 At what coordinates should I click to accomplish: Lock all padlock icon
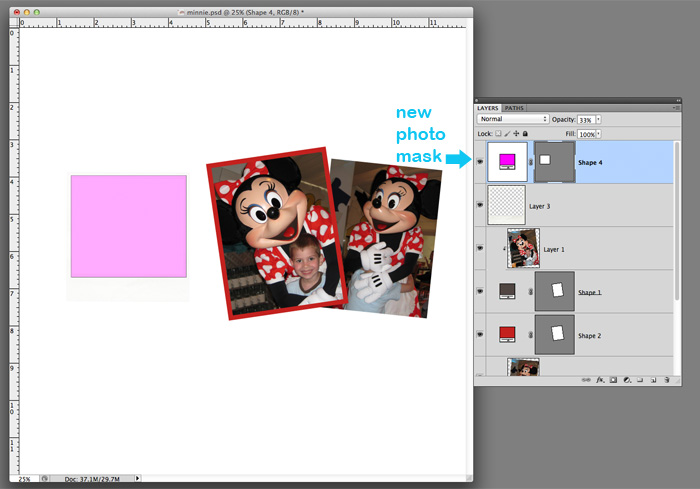525,134
